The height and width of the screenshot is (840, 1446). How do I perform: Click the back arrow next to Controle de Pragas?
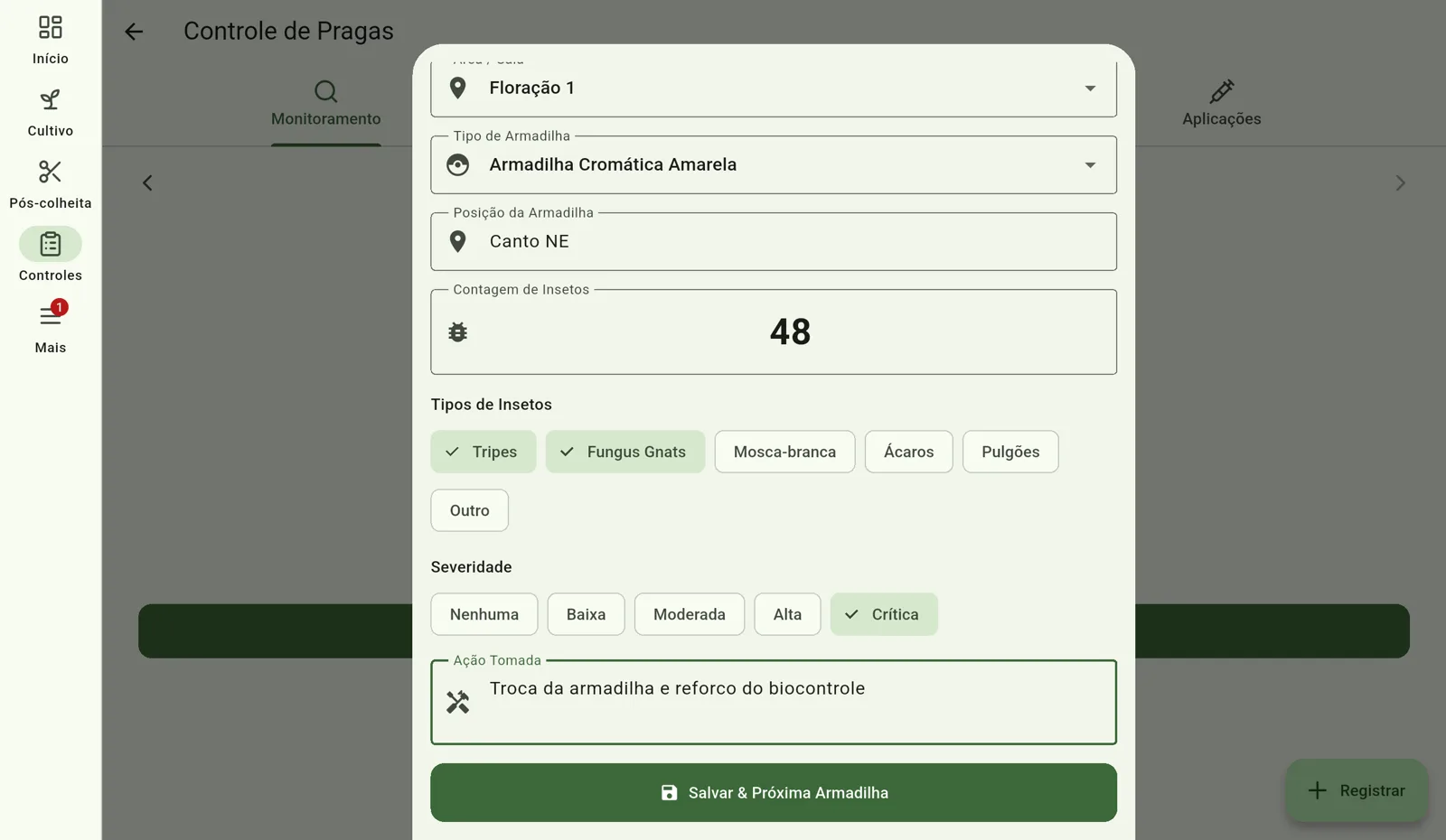pos(134,32)
